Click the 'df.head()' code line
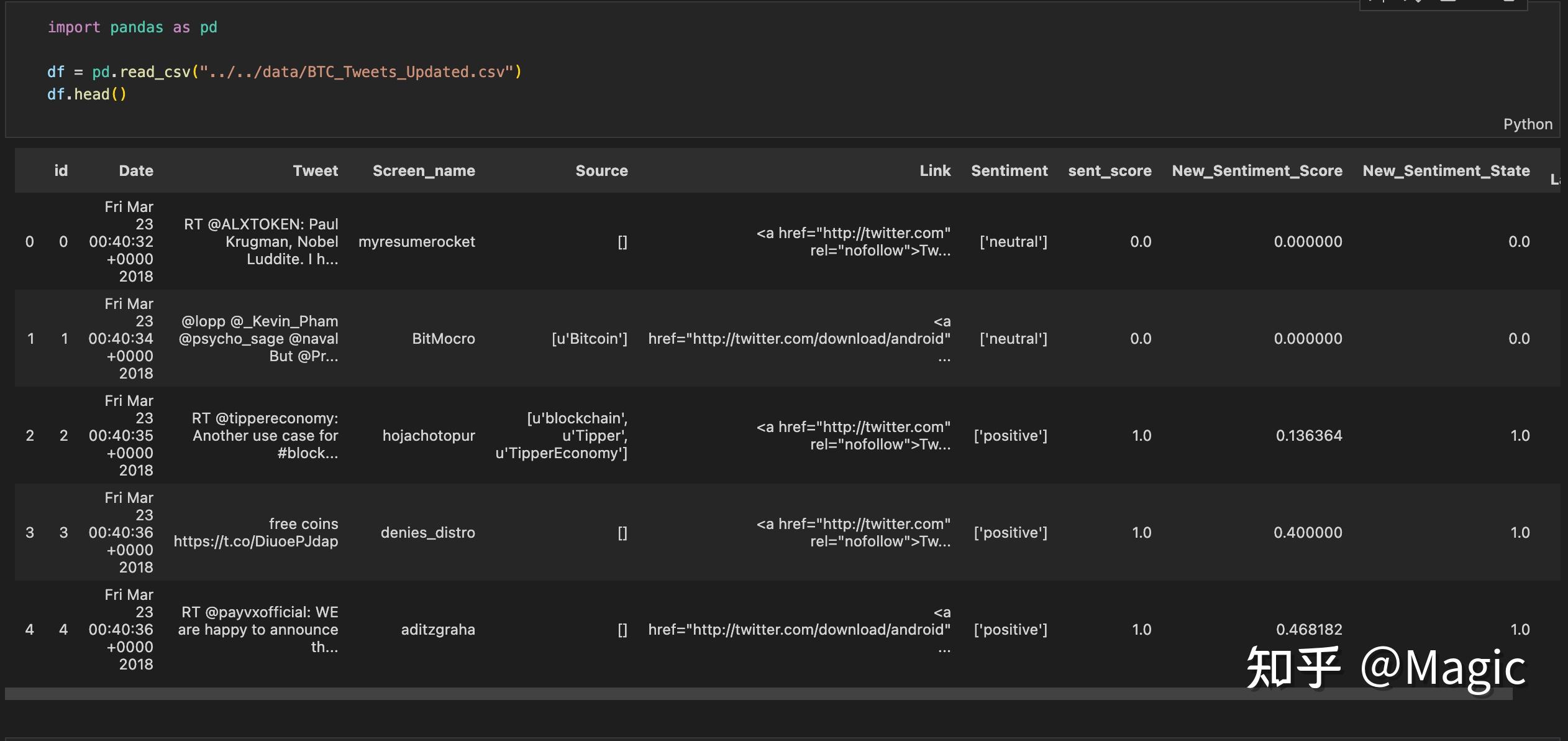Viewport: 1568px width, 741px height. (87, 94)
